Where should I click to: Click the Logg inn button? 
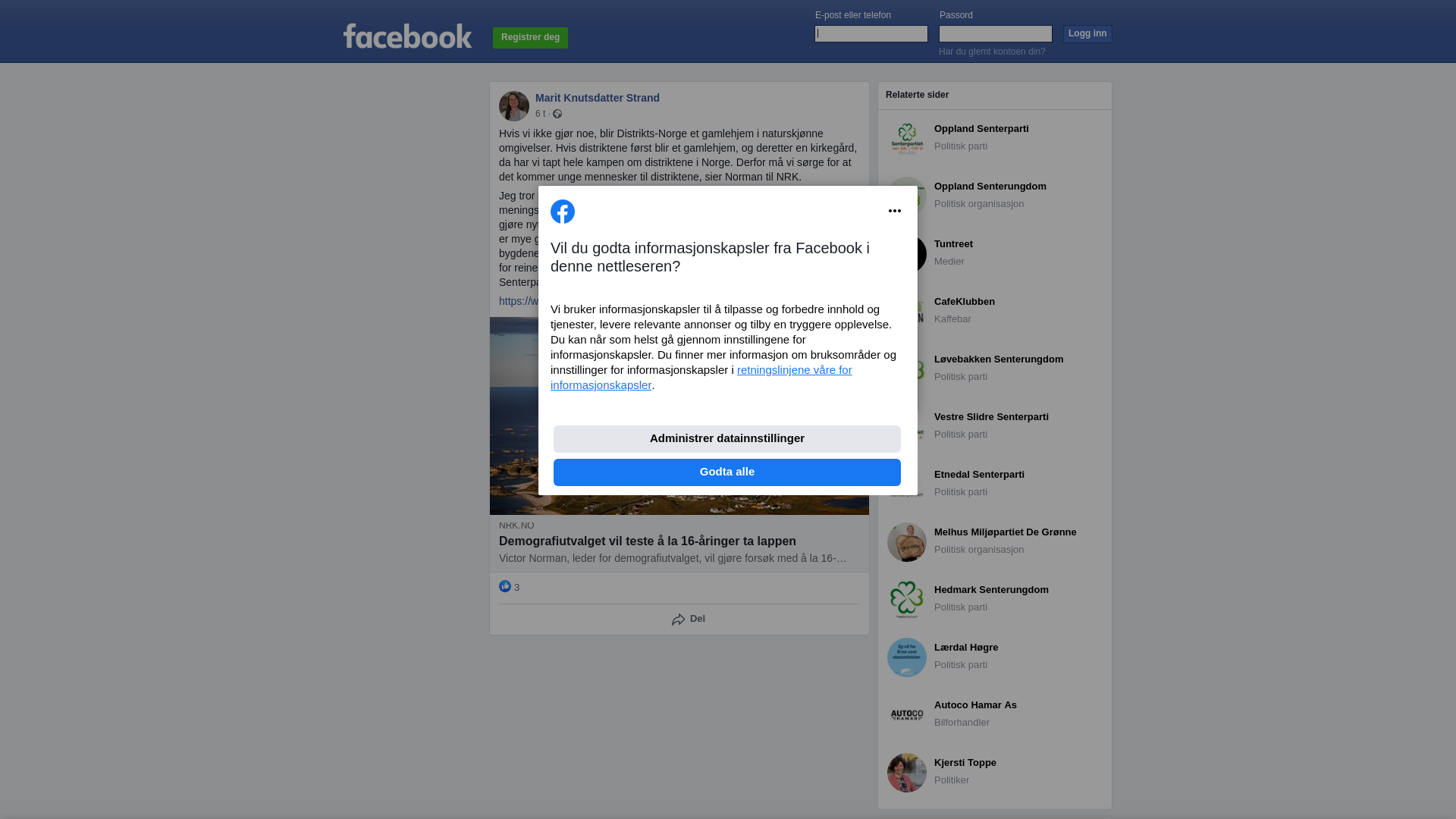[1087, 34]
